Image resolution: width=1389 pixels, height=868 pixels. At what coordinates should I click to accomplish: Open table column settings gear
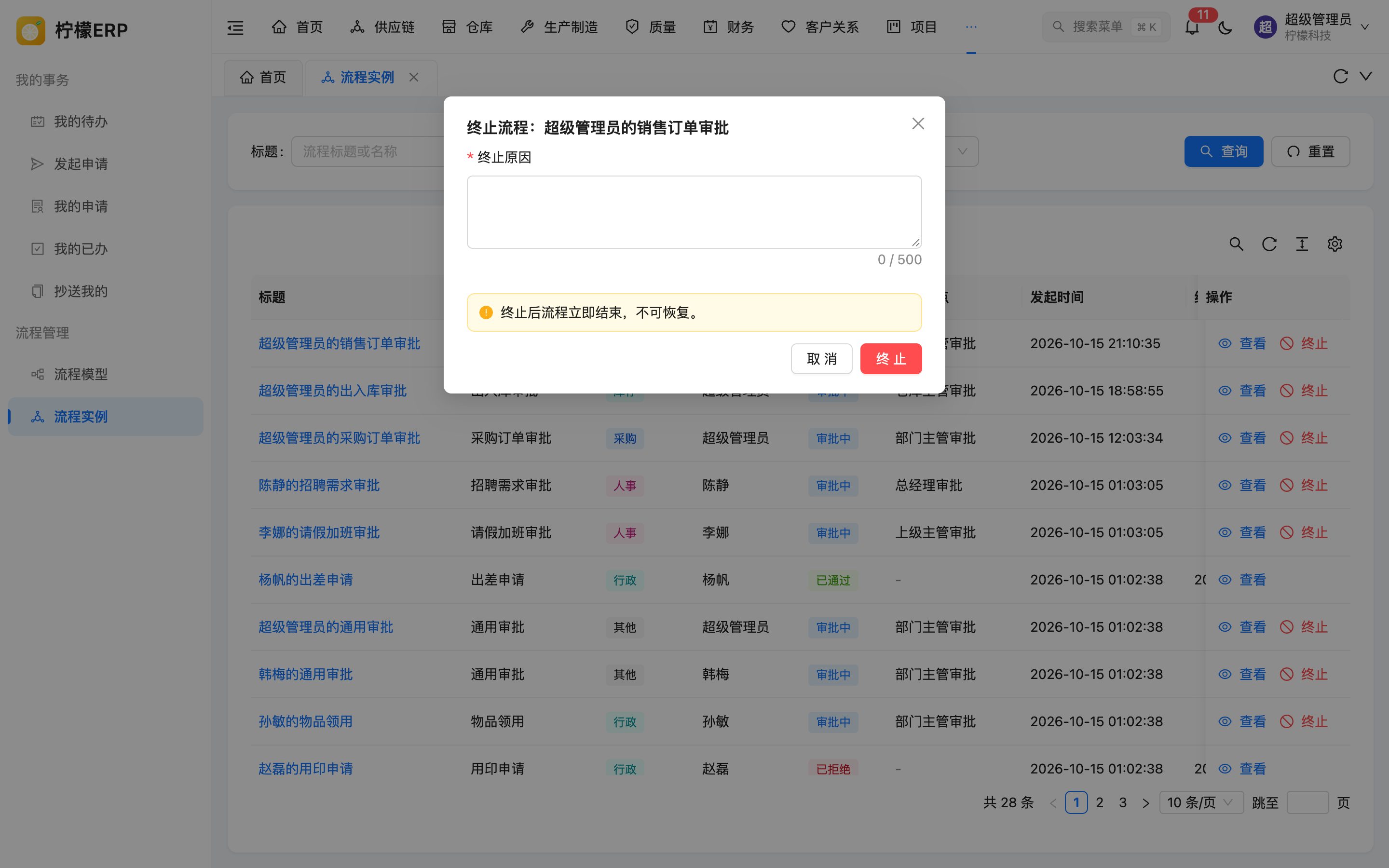click(x=1335, y=244)
